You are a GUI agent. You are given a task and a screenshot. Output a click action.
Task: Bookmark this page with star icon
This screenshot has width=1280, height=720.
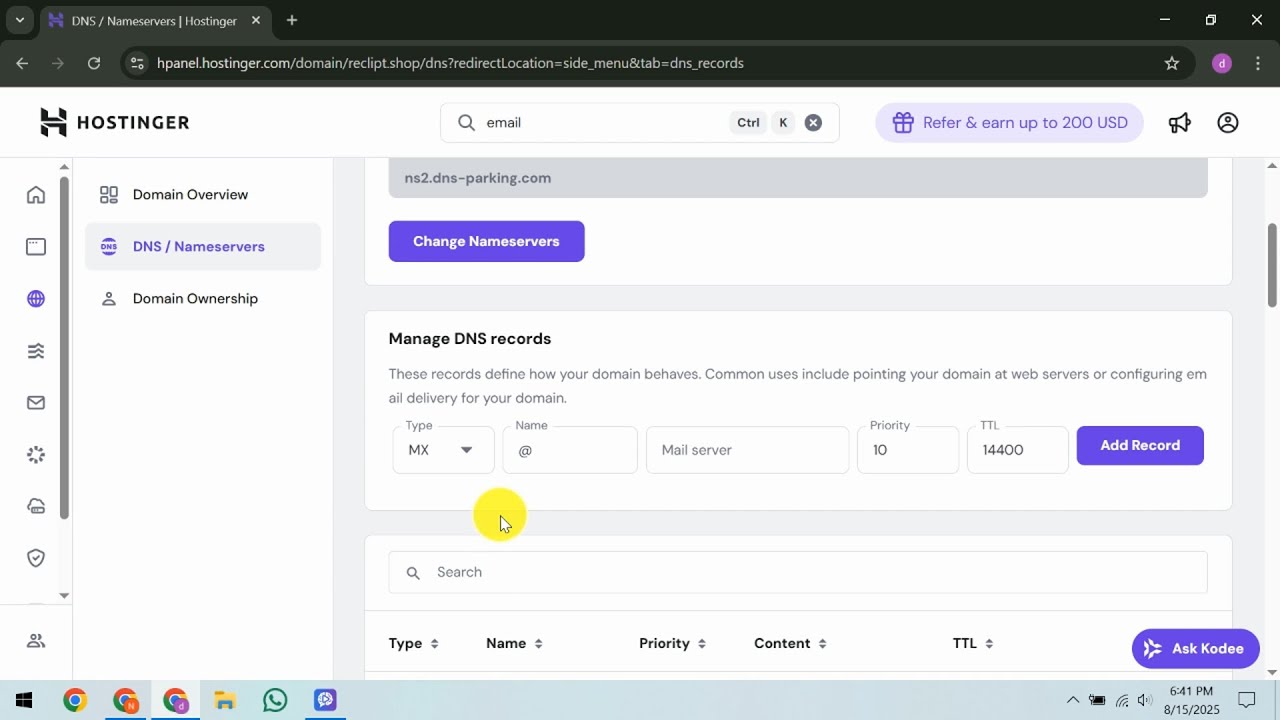pyautogui.click(x=1172, y=63)
